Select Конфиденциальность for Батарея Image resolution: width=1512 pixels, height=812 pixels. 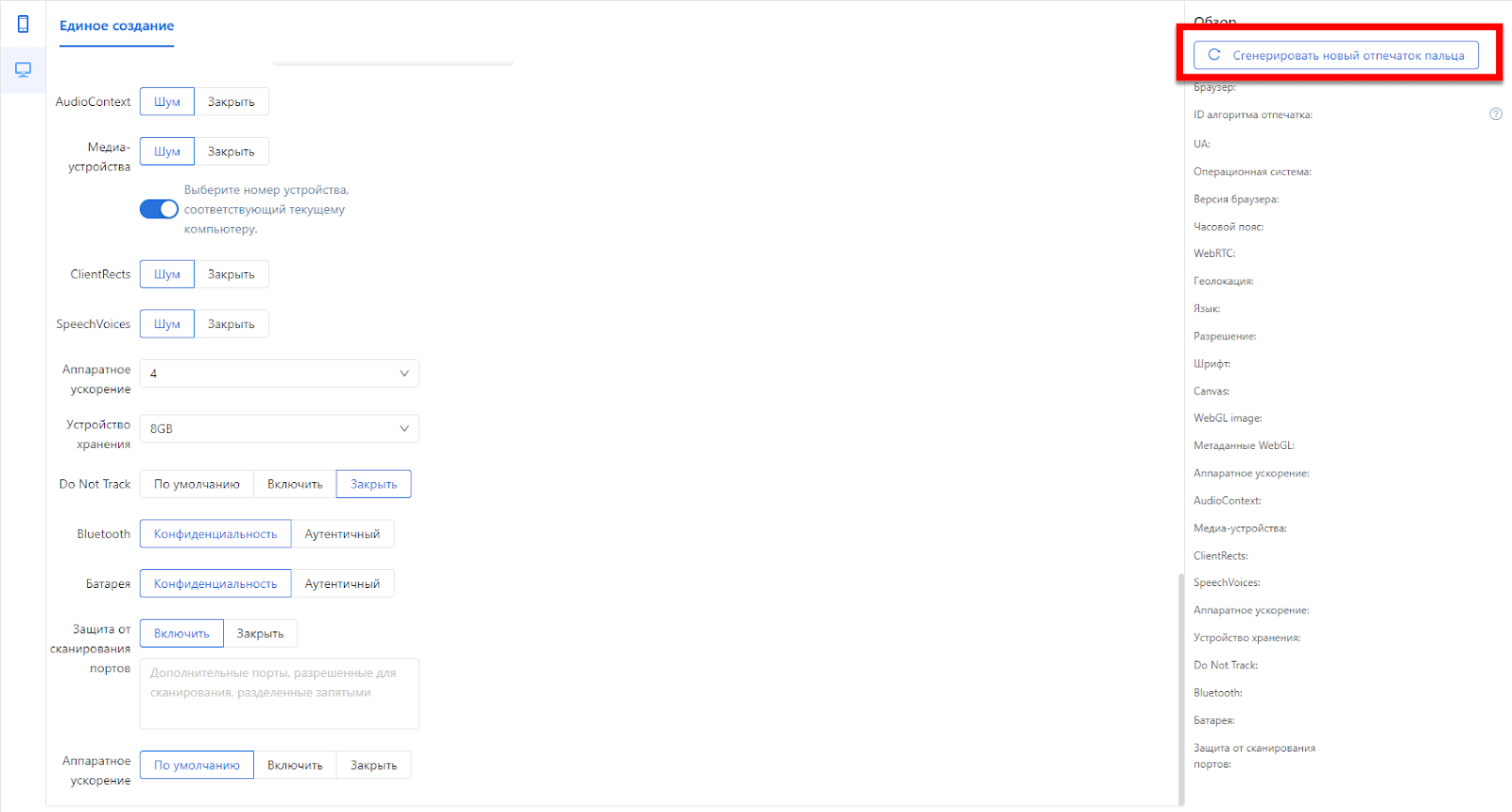click(215, 583)
